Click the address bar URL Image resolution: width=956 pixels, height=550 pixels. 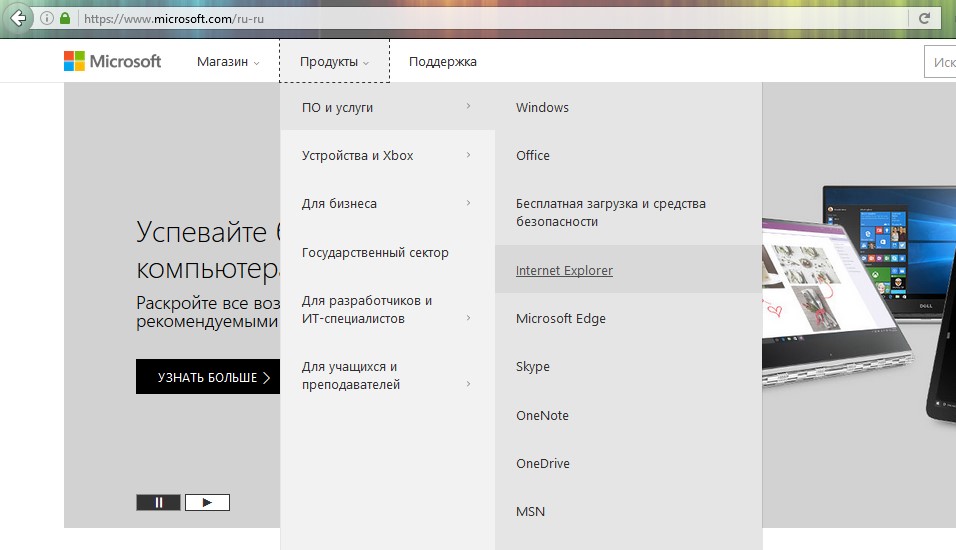(x=174, y=18)
